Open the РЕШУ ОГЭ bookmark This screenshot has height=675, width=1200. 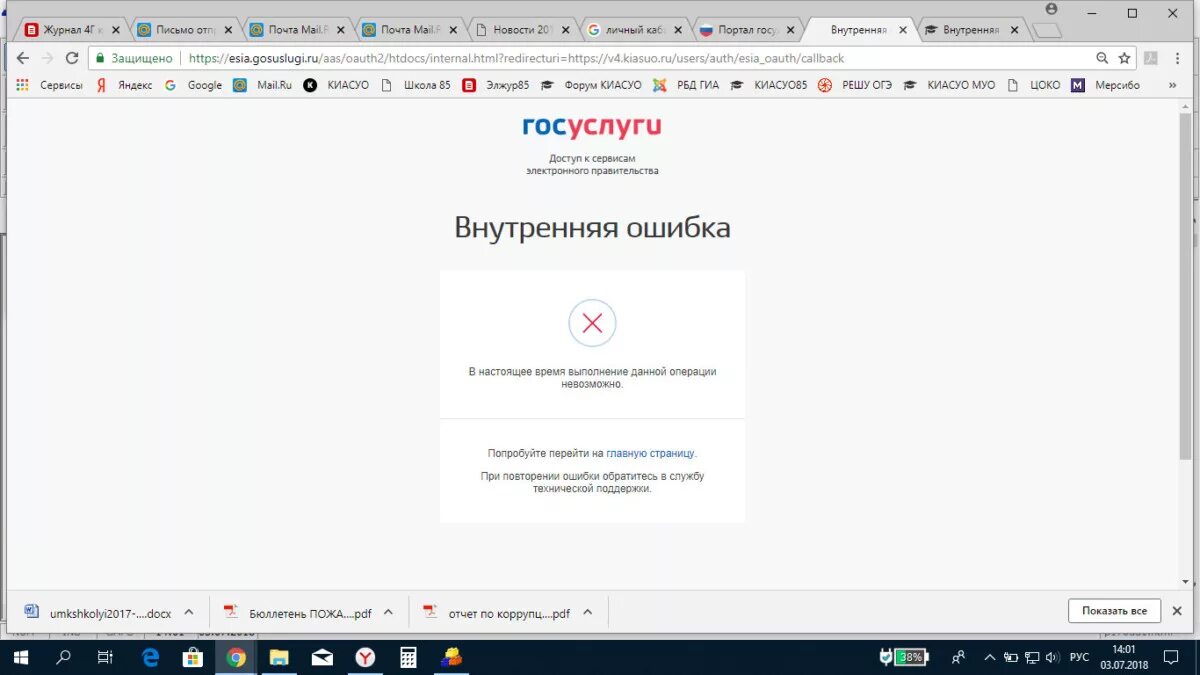(855, 85)
